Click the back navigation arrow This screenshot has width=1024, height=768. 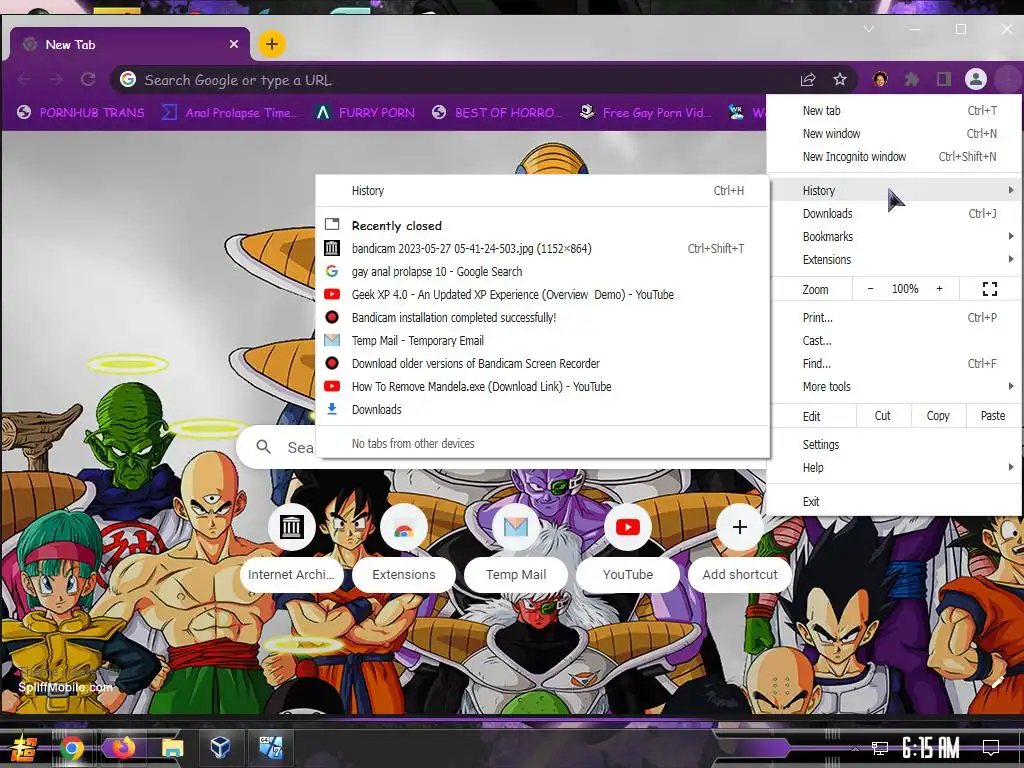[x=24, y=80]
